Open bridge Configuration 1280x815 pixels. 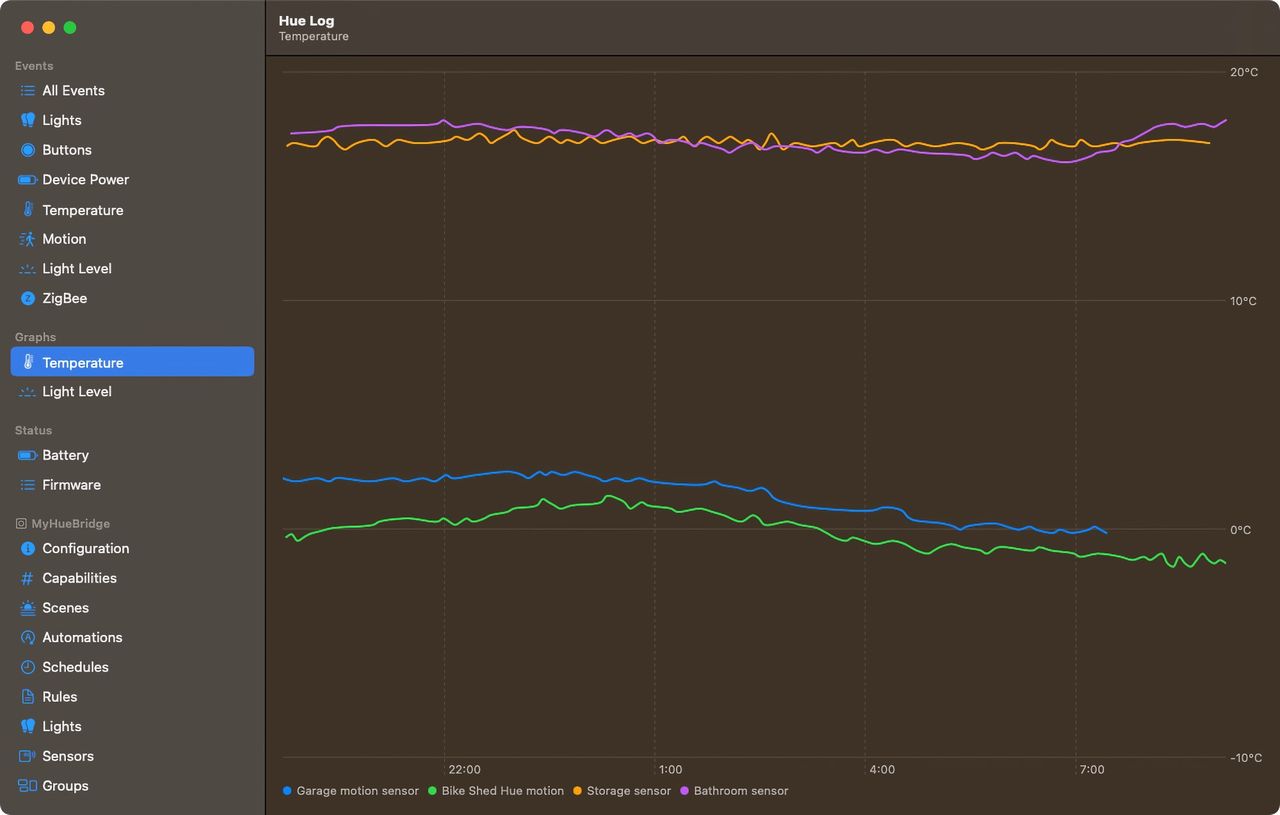coord(85,548)
